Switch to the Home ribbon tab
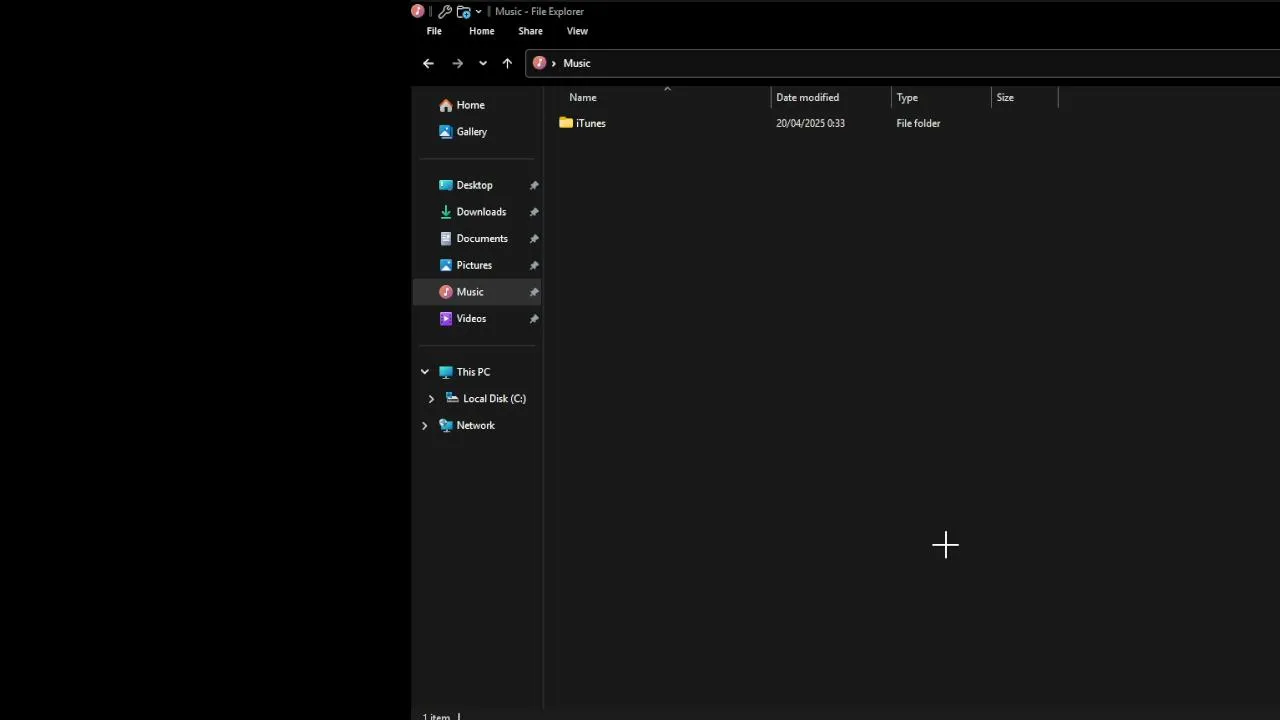 point(482,31)
